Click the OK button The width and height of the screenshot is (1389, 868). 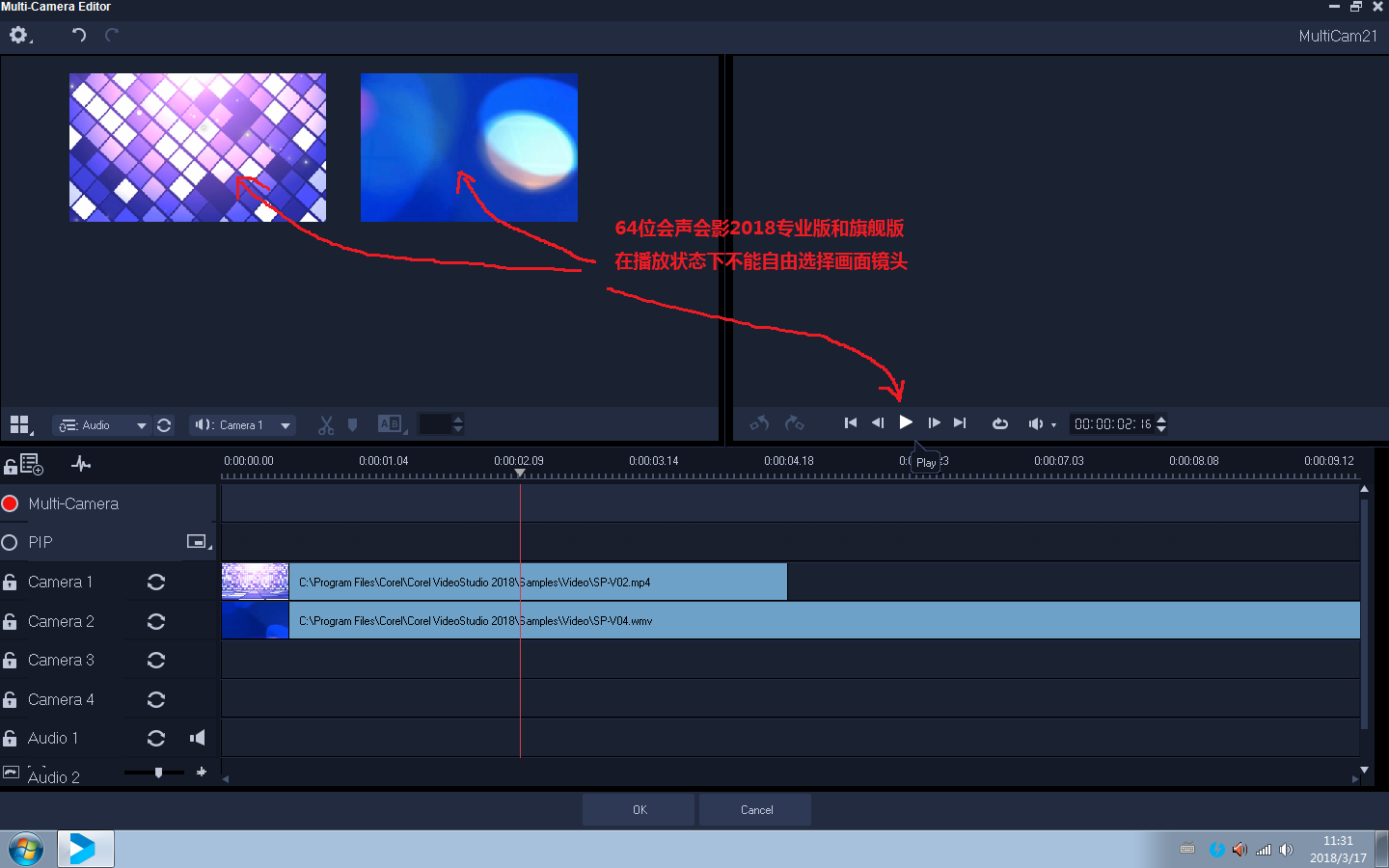[639, 810]
